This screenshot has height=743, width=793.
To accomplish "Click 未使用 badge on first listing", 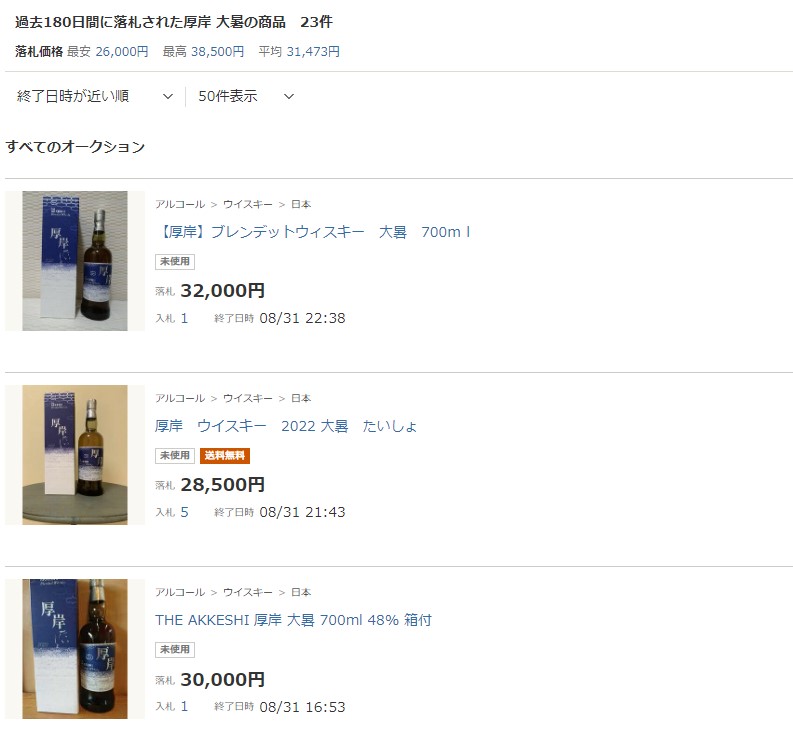I will point(174,261).
